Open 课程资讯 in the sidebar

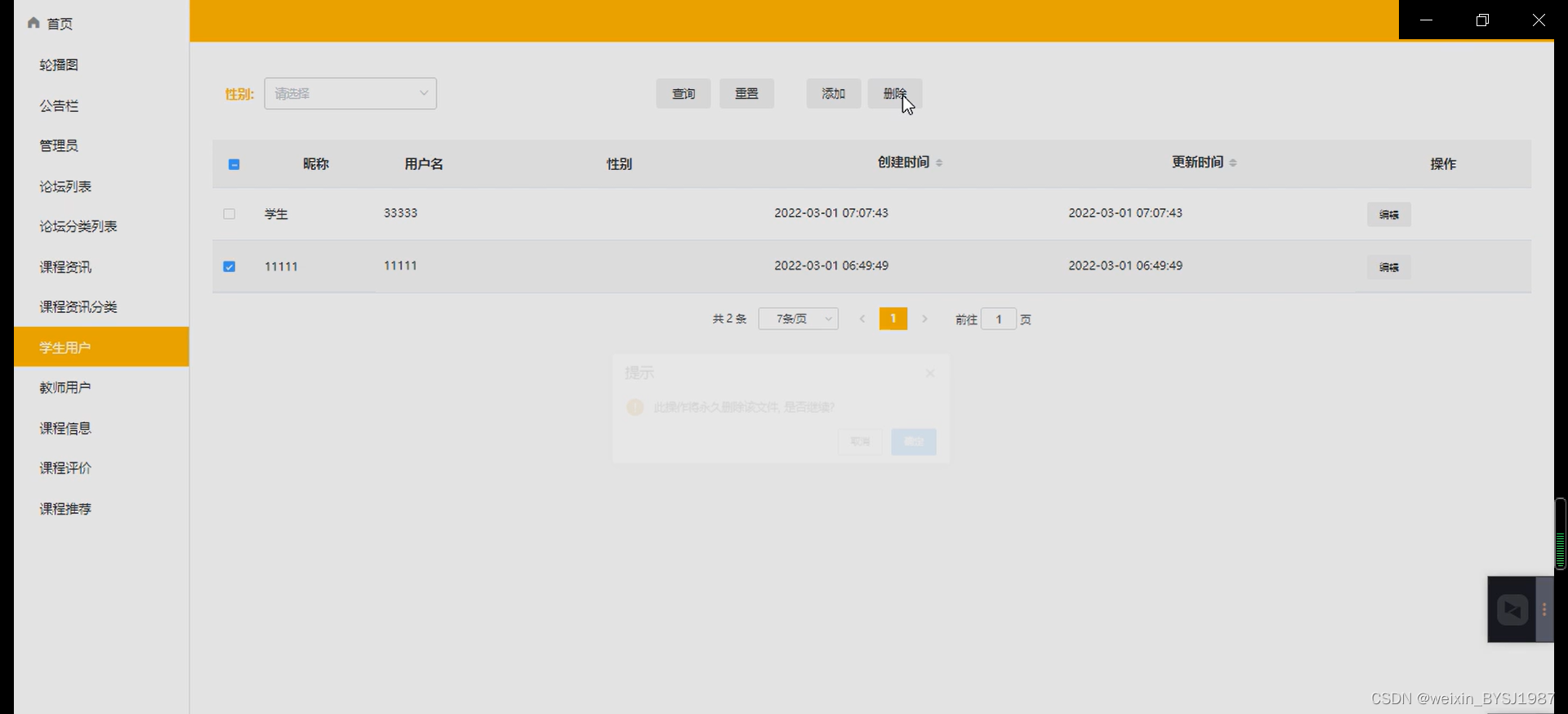[x=65, y=267]
